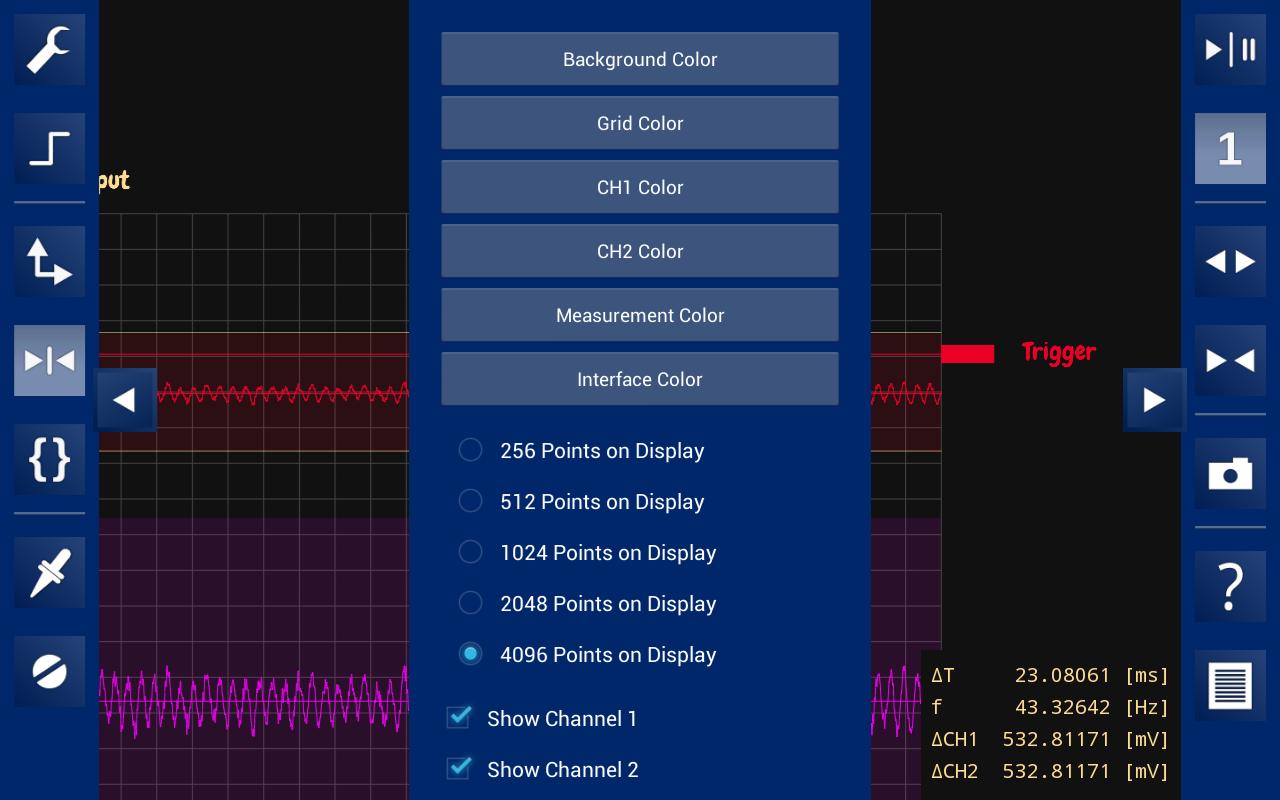Open settings via the wrench icon
Viewport: 1280px width, 800px height.
pyautogui.click(x=49, y=49)
